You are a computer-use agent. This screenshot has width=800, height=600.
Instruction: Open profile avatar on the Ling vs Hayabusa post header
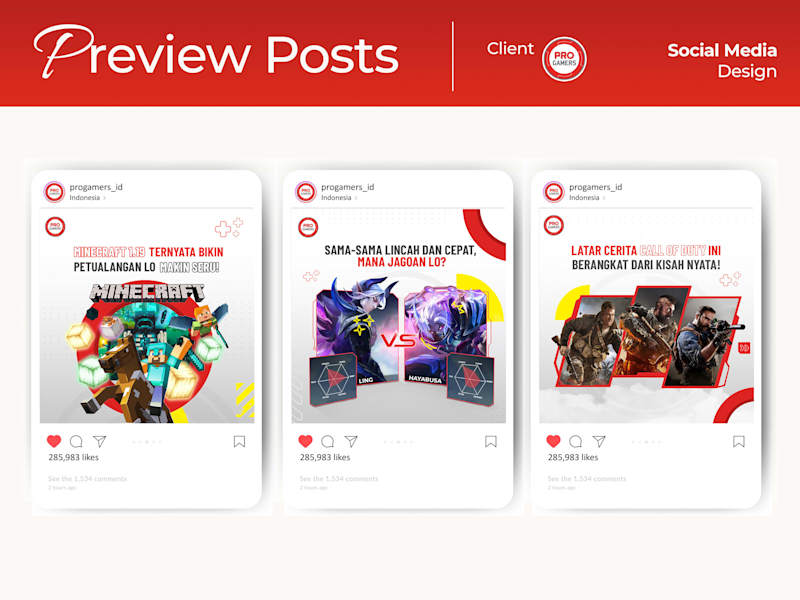pyautogui.click(x=306, y=192)
